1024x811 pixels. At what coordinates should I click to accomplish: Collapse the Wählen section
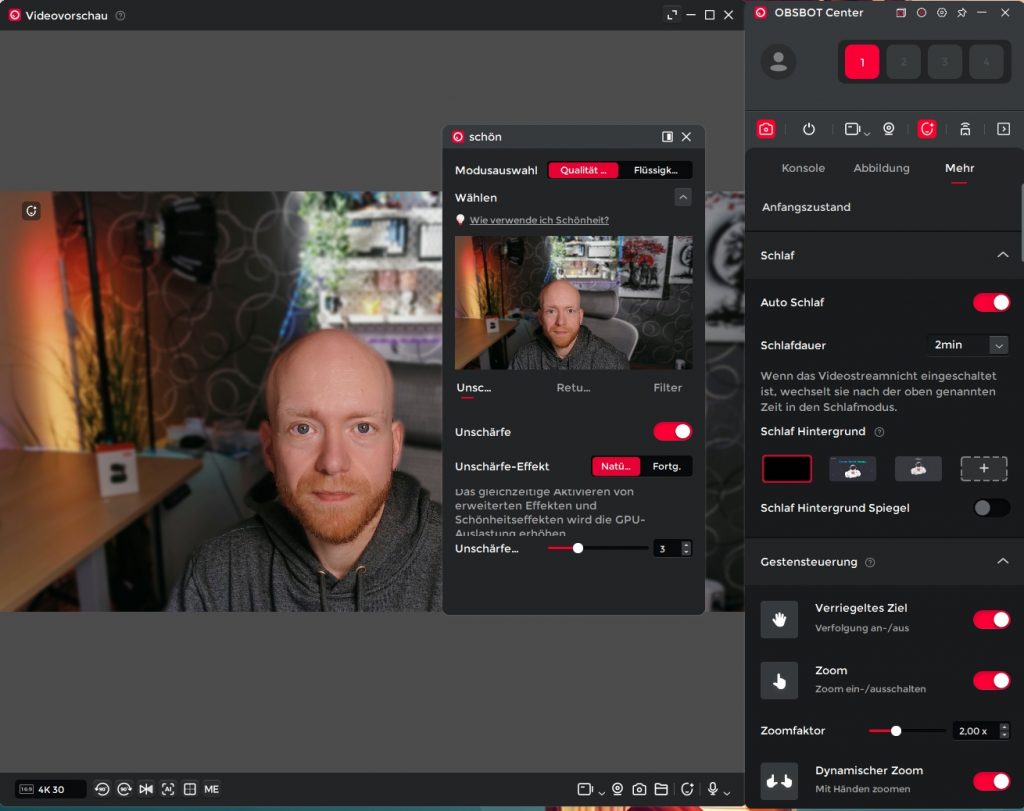pyautogui.click(x=682, y=197)
